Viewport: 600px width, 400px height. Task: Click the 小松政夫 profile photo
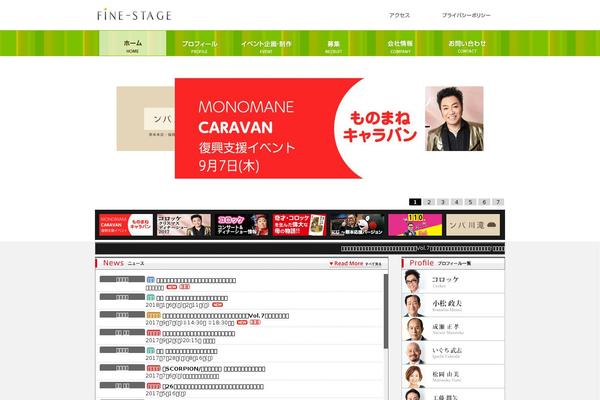point(414,305)
